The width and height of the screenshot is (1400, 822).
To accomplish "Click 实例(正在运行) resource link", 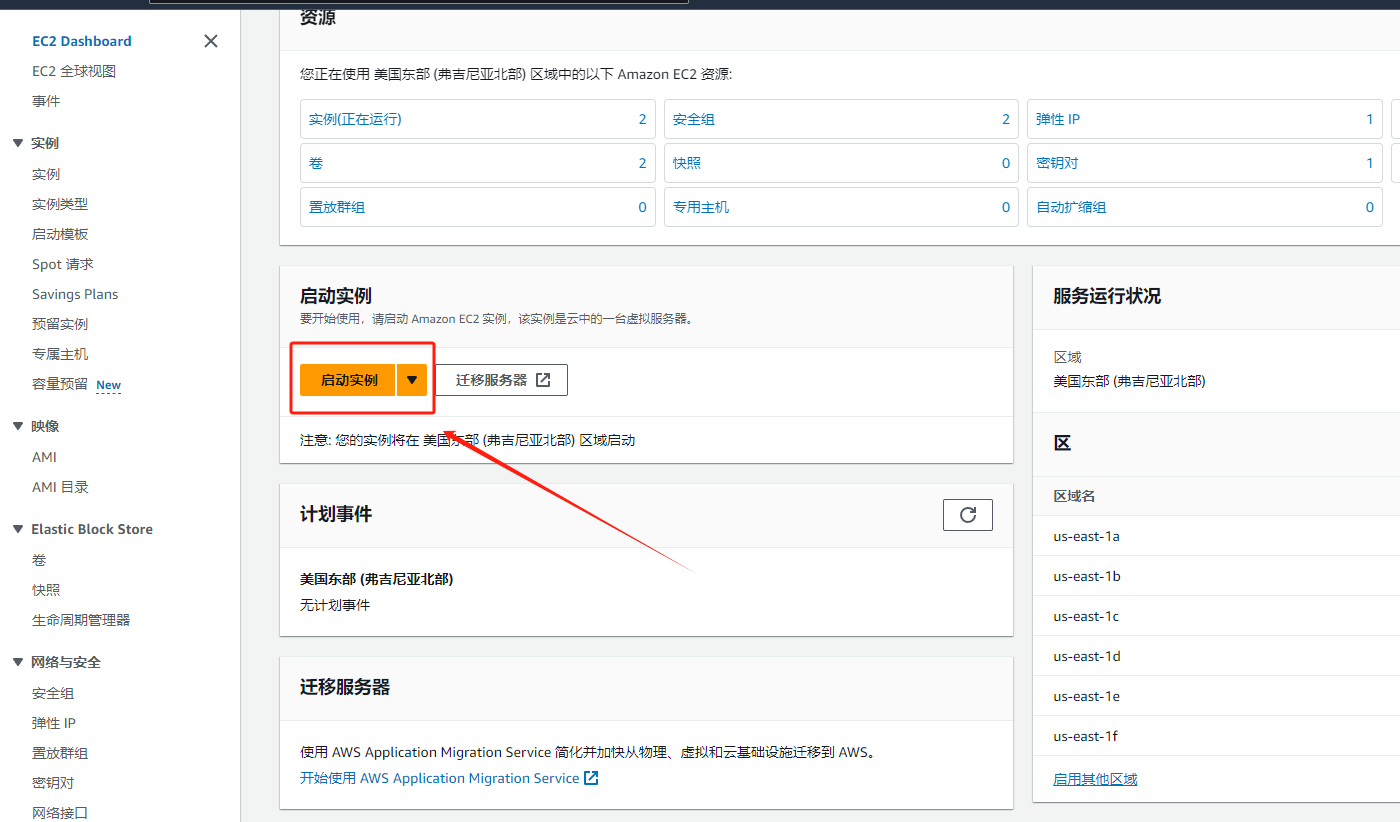I will 355,119.
